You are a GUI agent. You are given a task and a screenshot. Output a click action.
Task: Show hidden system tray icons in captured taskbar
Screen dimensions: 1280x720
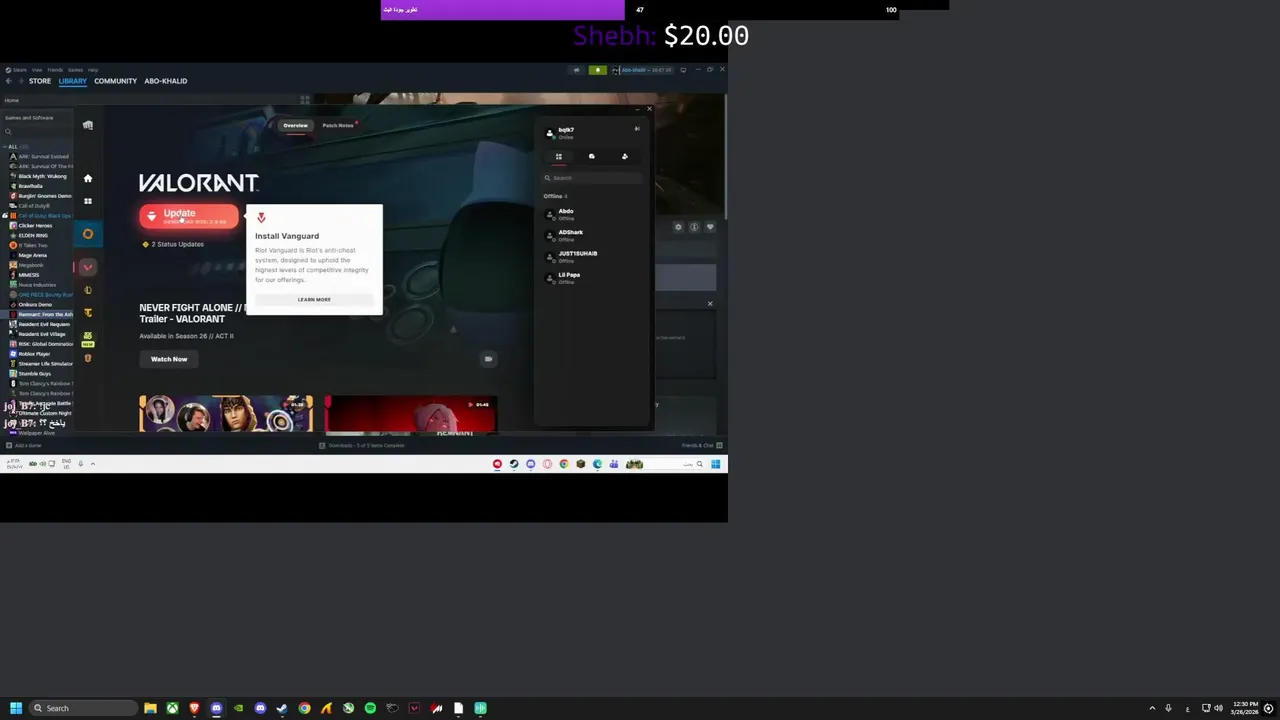93,463
